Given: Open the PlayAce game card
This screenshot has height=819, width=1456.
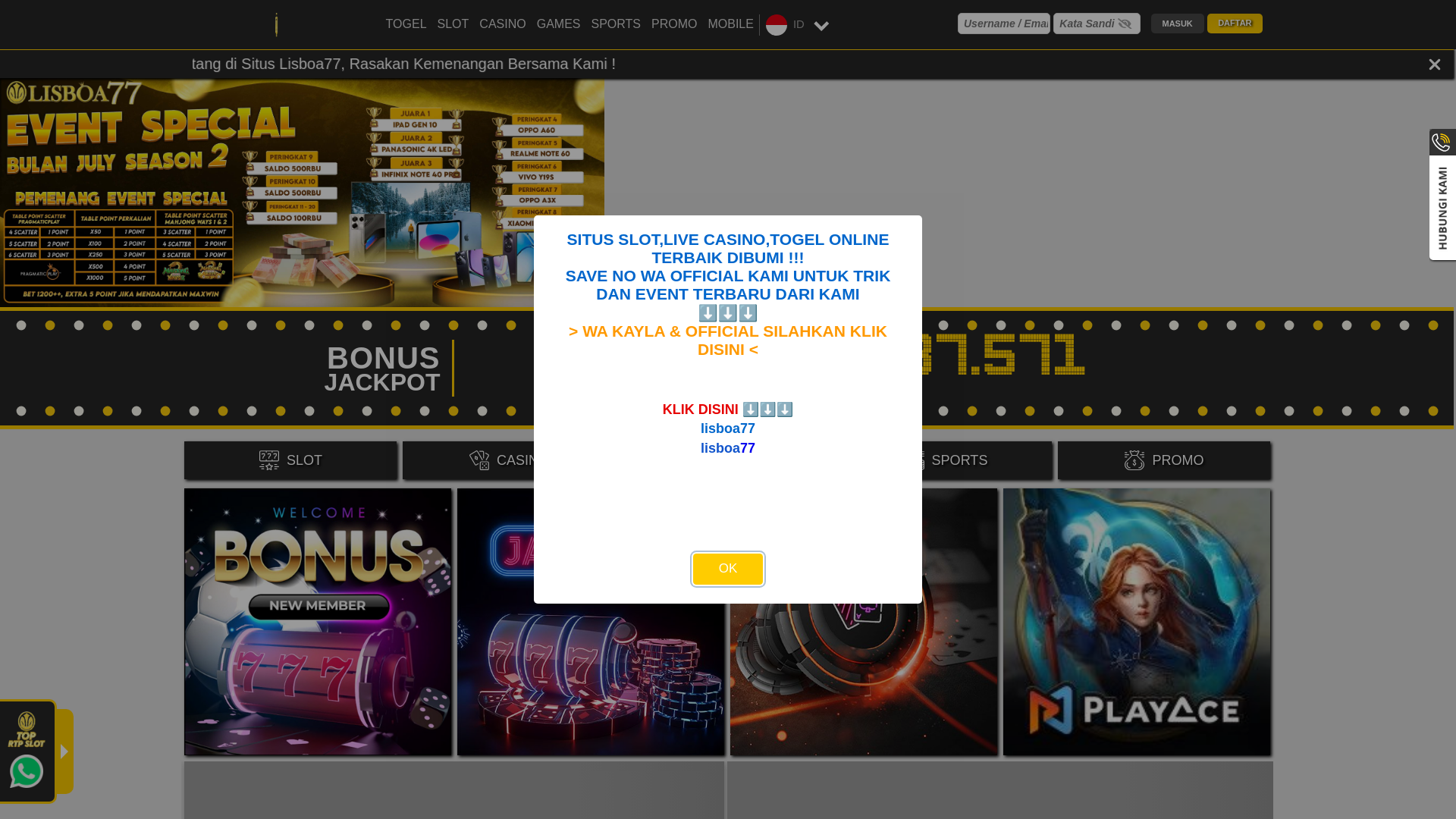Looking at the screenshot, I should 1137,622.
